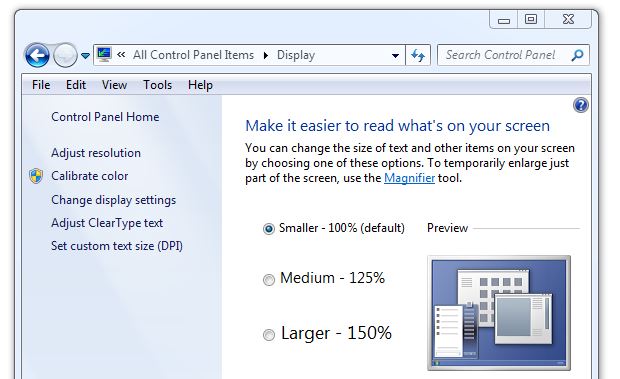Click the double chevron in address bar
This screenshot has height=379, width=620.
pyautogui.click(x=121, y=55)
